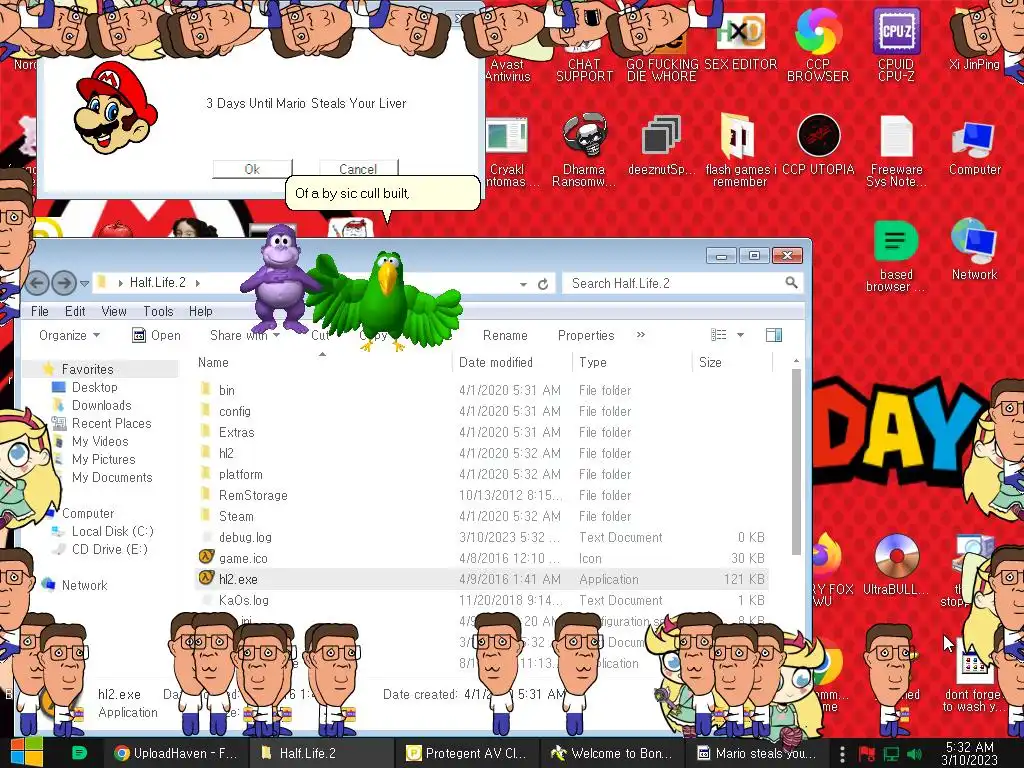Click the search magnifier icon in Explorer
The width and height of the screenshot is (1024, 768).
click(x=792, y=283)
